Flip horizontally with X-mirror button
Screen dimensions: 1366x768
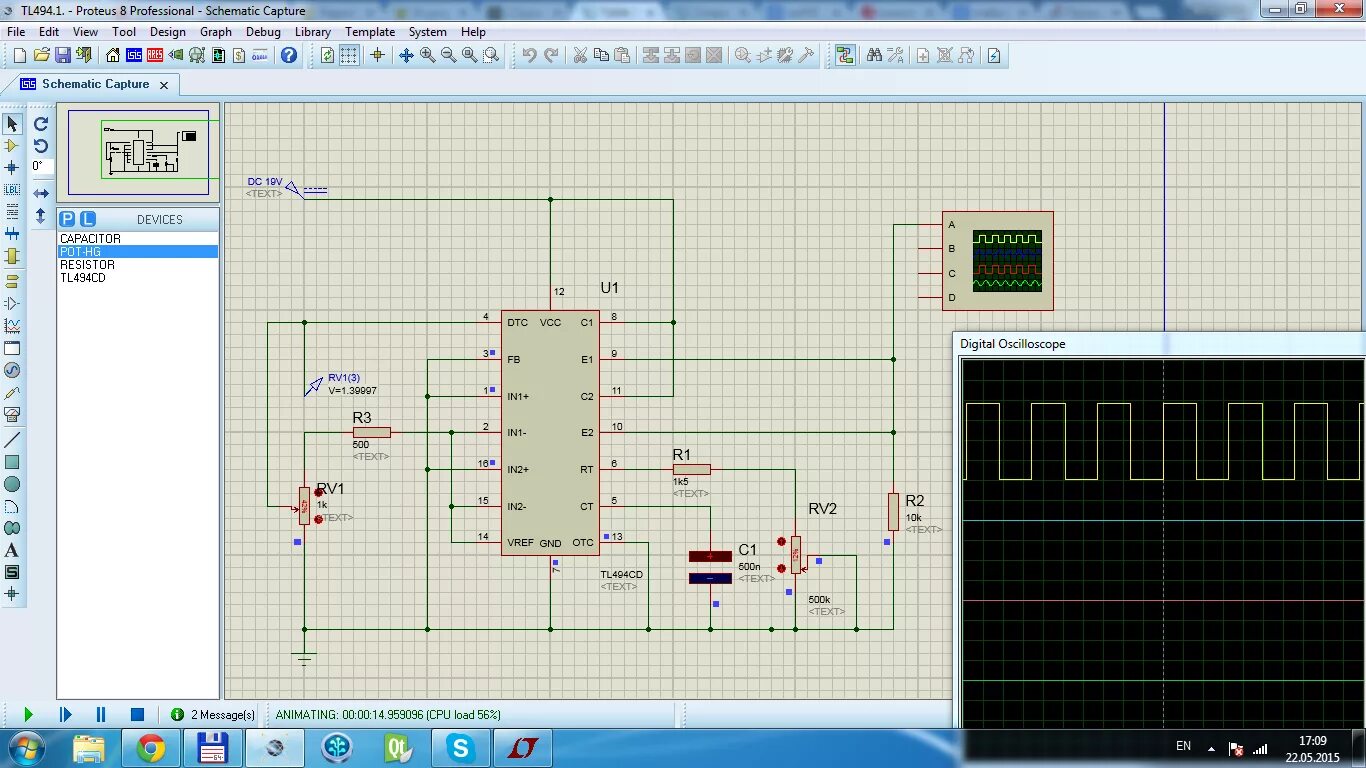pos(41,193)
